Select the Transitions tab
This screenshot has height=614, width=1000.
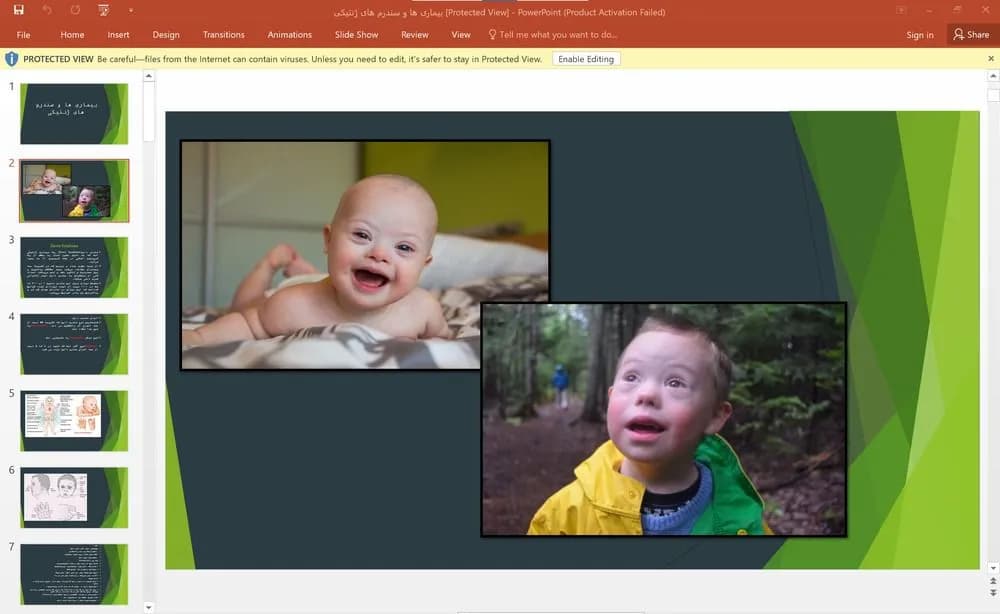pos(223,35)
